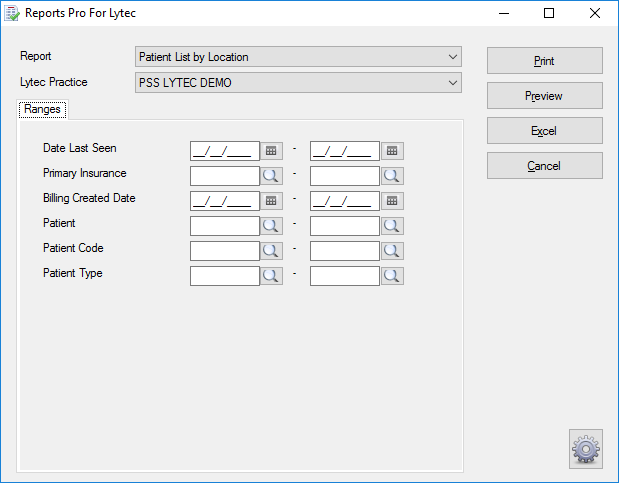Viewport: 619px width, 483px height.
Task: Click Patient range start lookup magnifier
Action: click(271, 226)
